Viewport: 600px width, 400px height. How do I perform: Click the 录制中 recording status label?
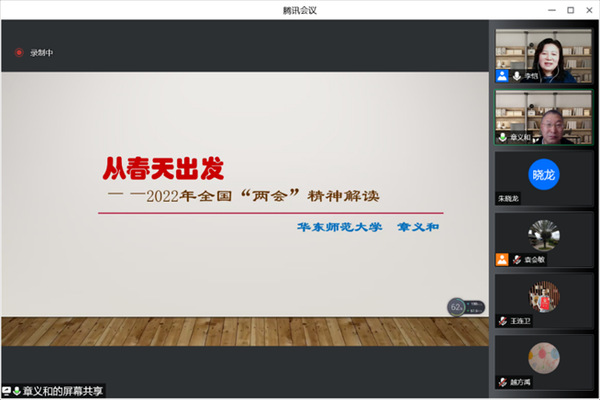click(39, 52)
